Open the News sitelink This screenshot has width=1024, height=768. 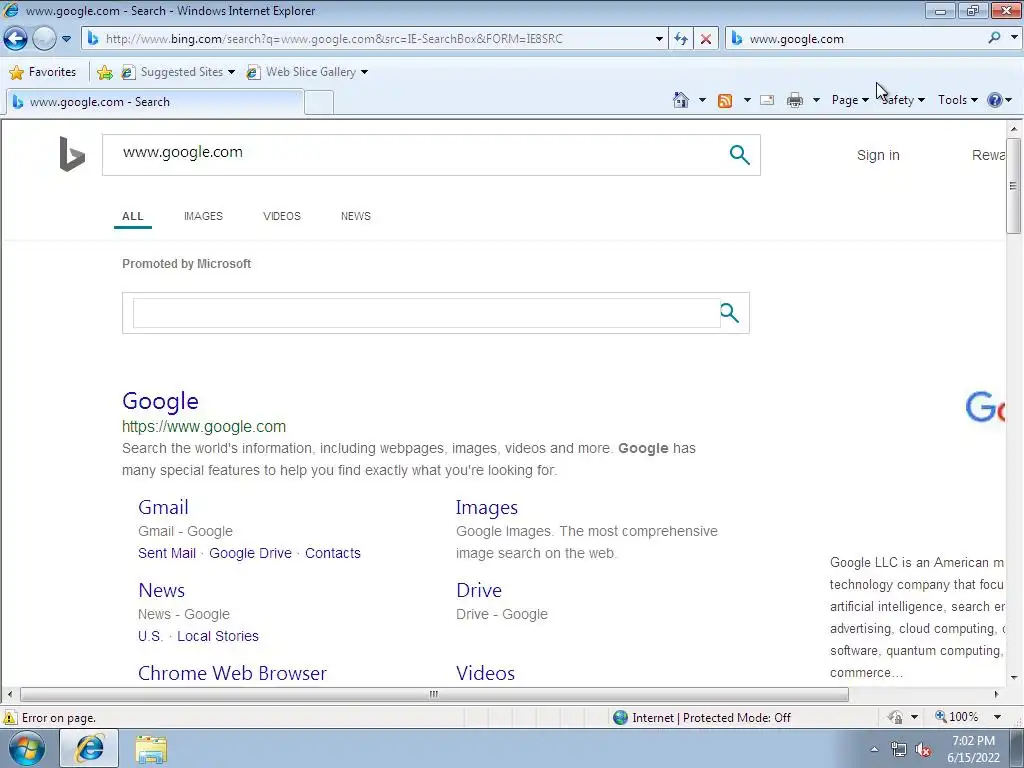coord(161,590)
